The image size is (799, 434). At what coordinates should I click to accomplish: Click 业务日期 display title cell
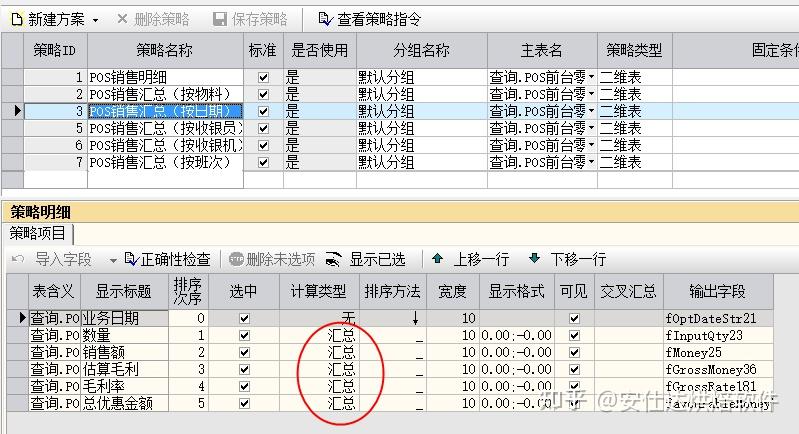click(x=124, y=318)
